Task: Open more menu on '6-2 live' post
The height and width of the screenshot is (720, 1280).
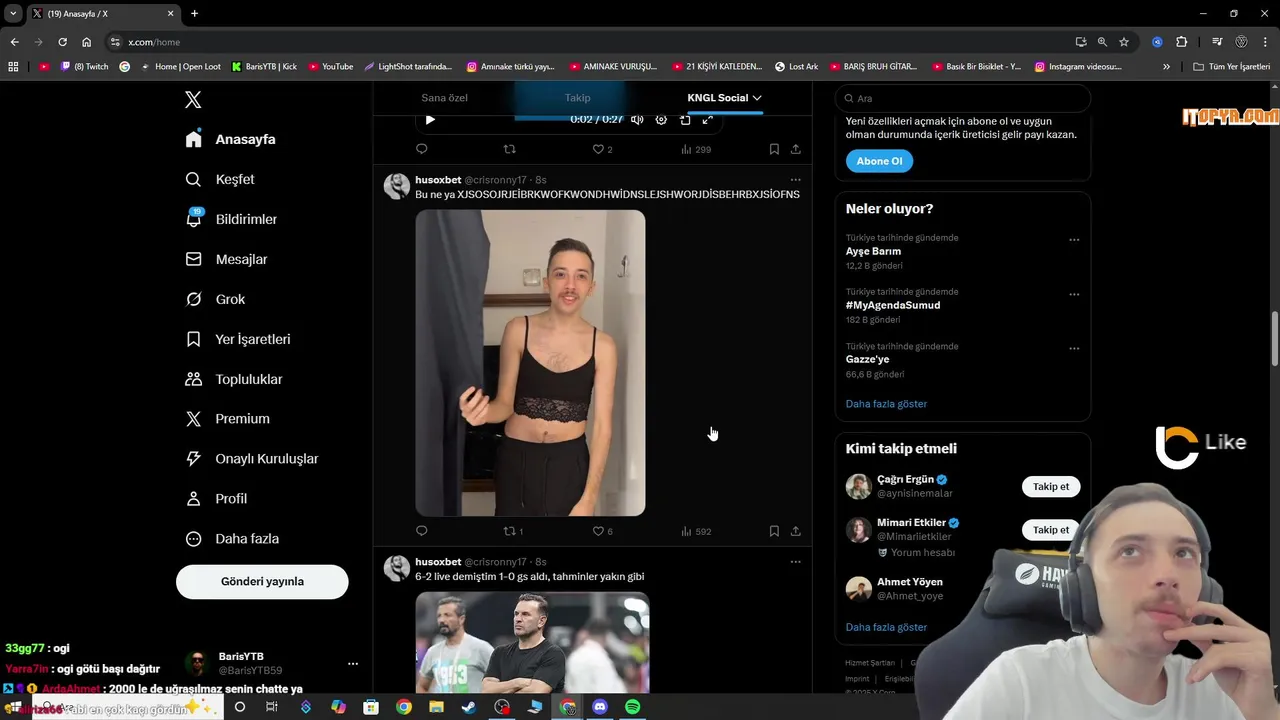Action: click(796, 562)
